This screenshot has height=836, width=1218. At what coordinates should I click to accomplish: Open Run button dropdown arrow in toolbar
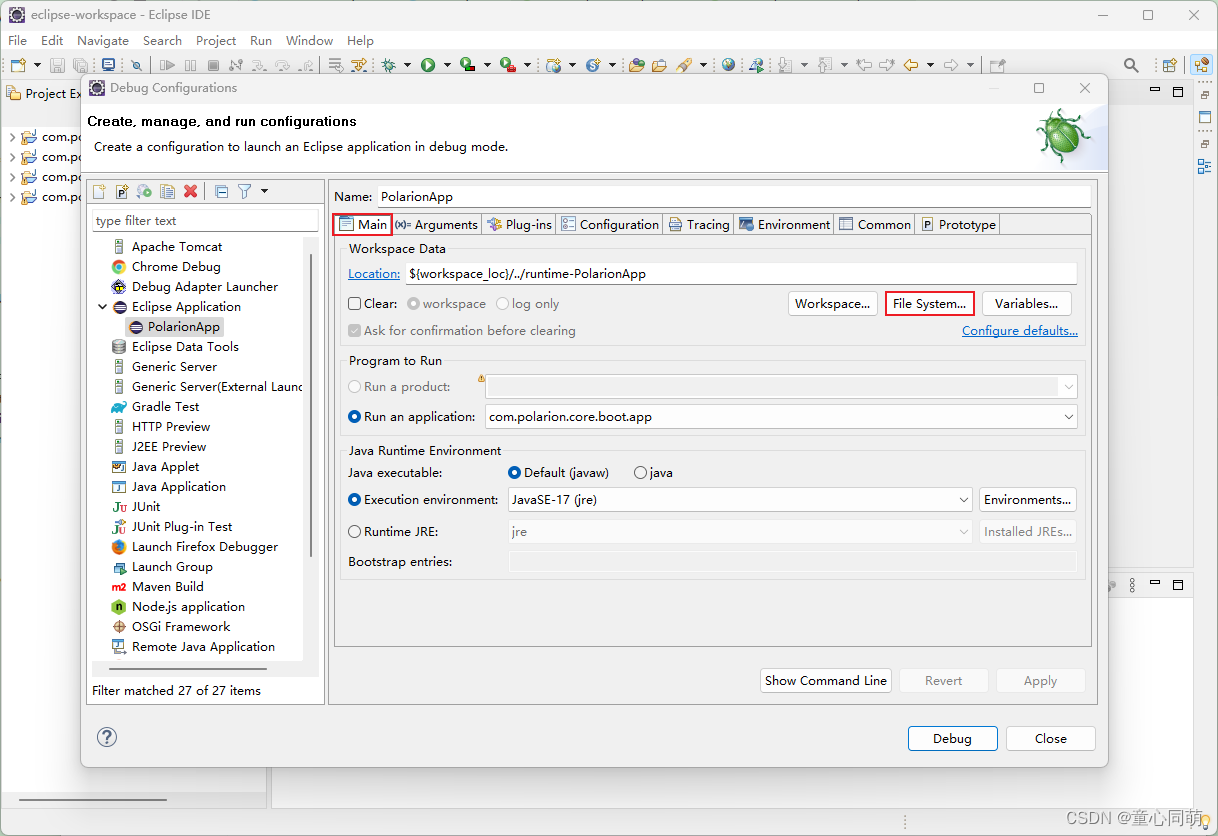pyautogui.click(x=447, y=65)
